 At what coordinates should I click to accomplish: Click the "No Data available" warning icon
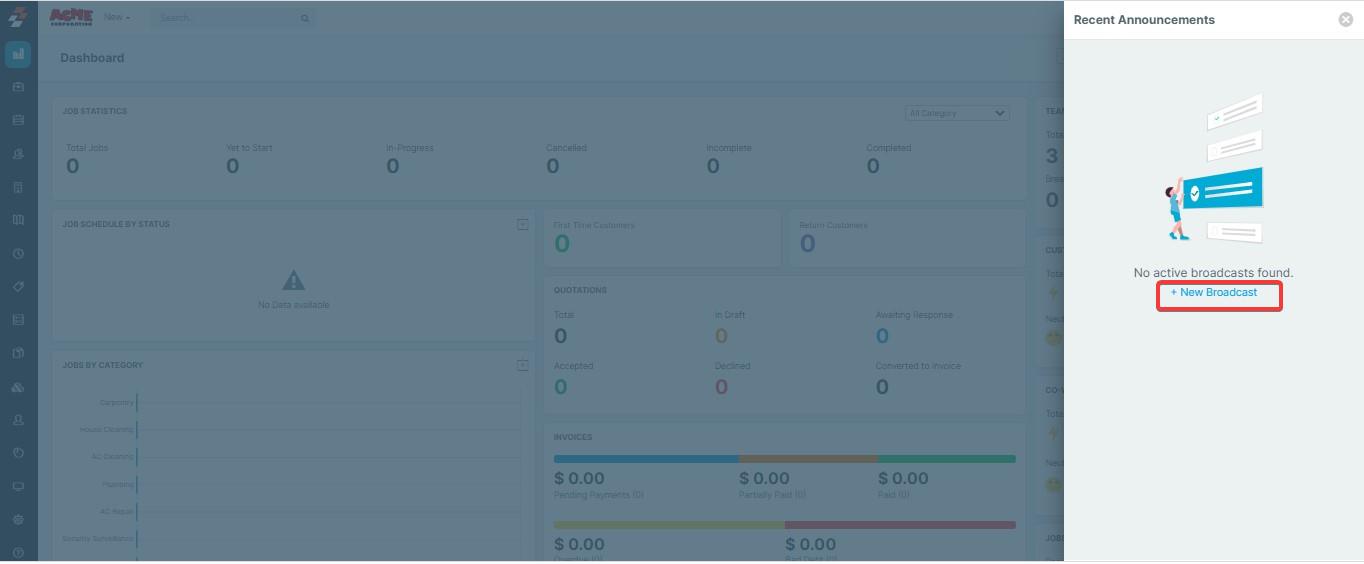pyautogui.click(x=293, y=280)
